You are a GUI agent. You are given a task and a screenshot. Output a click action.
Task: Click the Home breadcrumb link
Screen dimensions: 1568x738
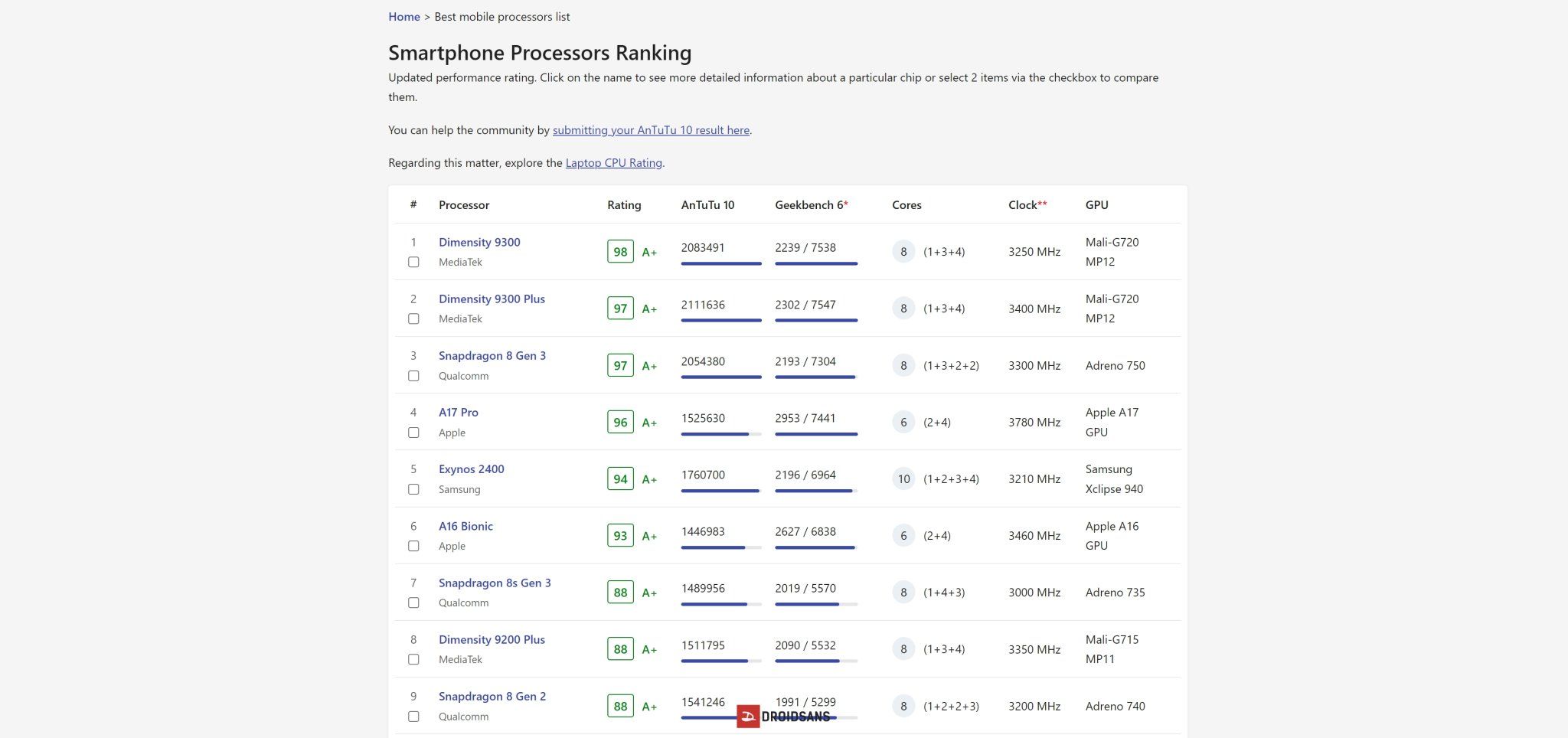pyautogui.click(x=403, y=17)
